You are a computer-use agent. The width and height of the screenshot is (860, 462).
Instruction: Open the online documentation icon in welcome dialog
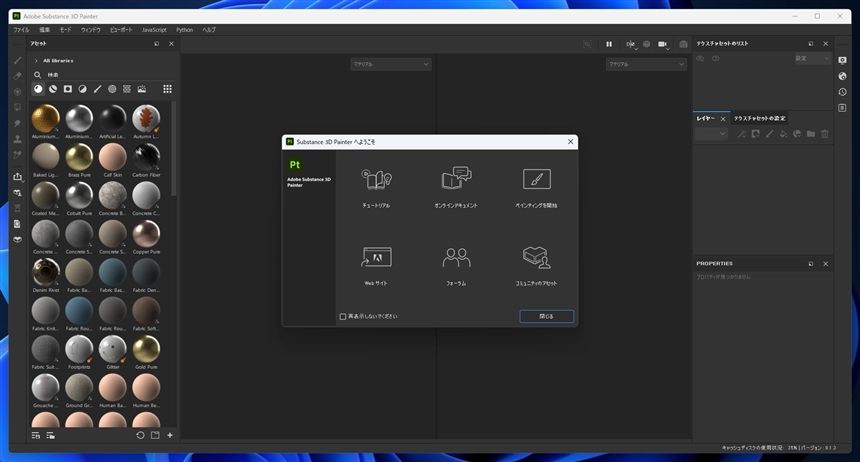pos(456,178)
